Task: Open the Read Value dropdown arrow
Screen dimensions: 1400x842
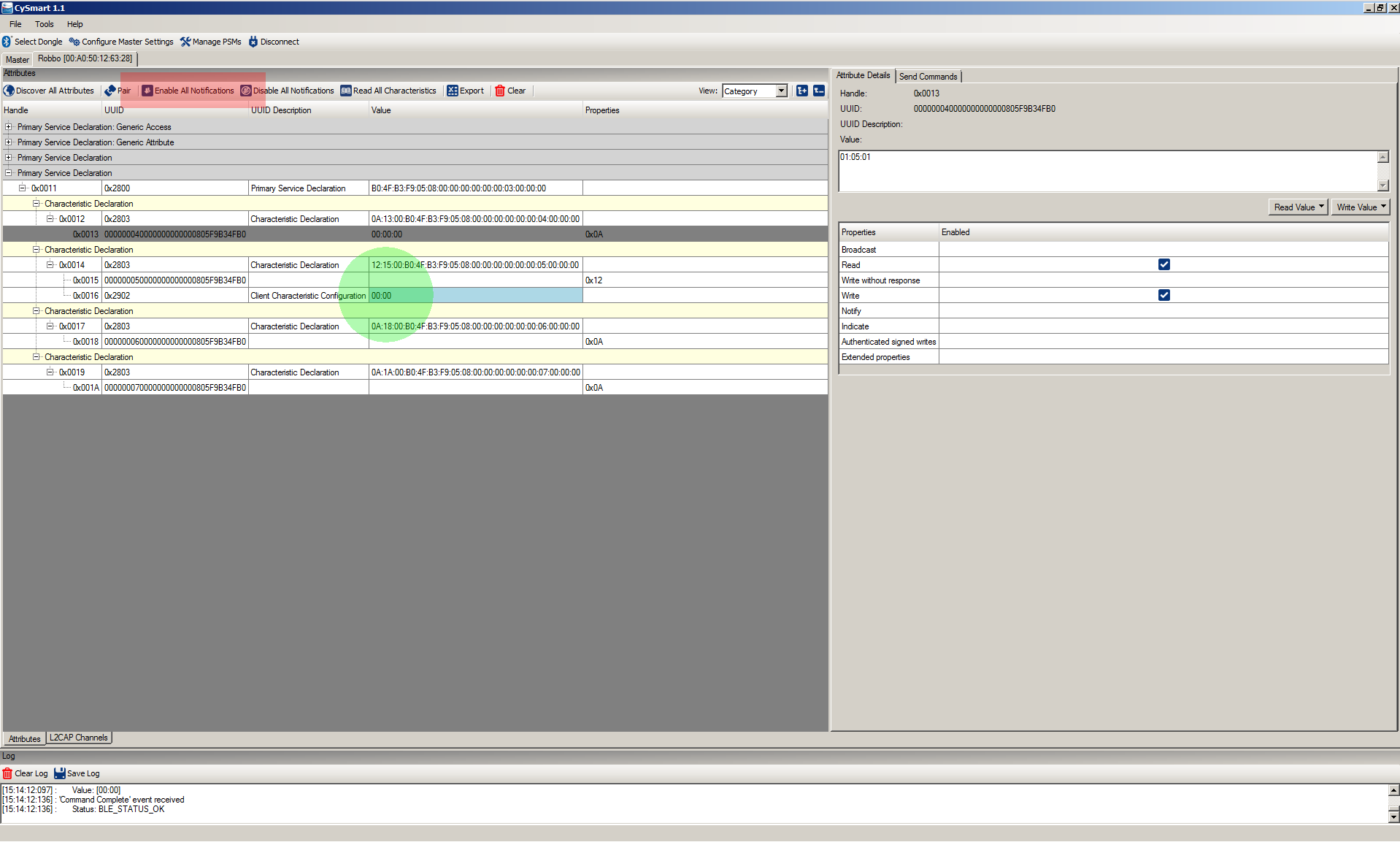Action: click(x=1321, y=207)
